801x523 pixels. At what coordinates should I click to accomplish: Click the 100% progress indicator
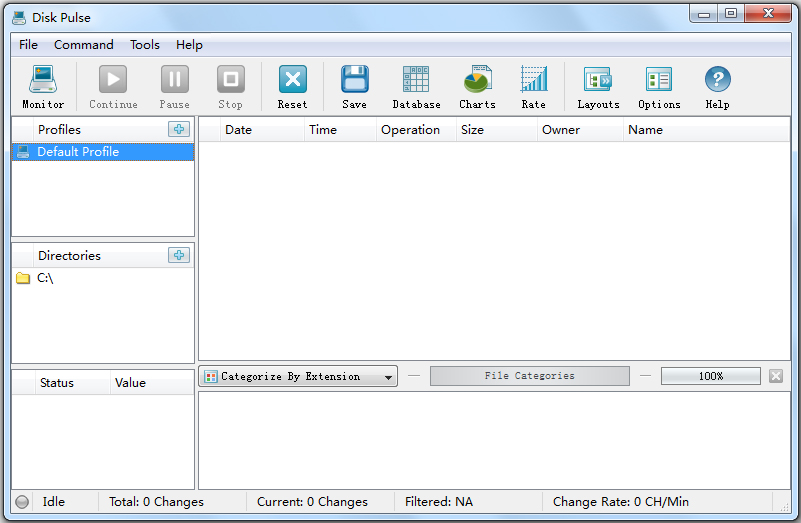[711, 376]
